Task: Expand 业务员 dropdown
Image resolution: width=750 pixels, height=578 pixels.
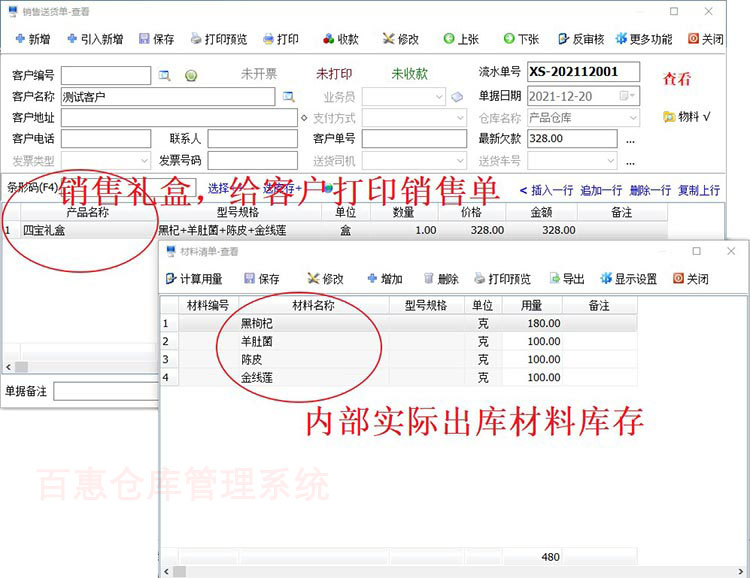Action: coord(439,97)
